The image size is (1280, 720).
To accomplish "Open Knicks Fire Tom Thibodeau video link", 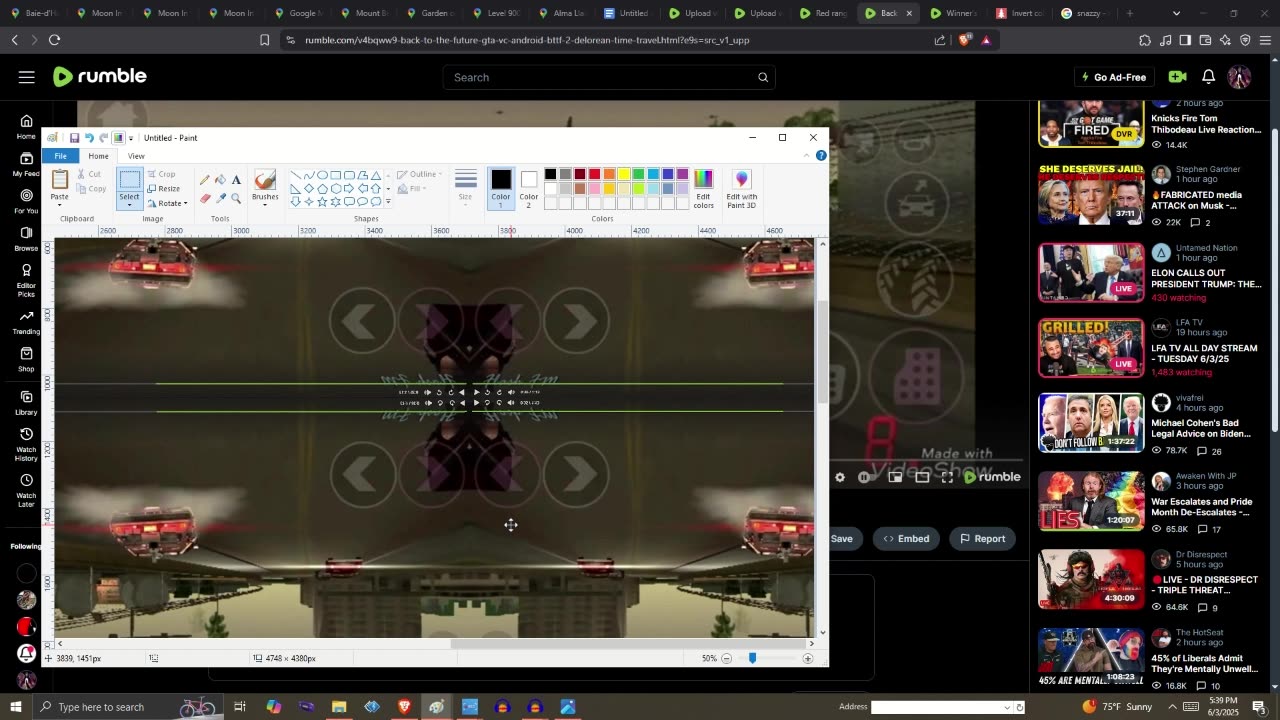I will point(1205,124).
